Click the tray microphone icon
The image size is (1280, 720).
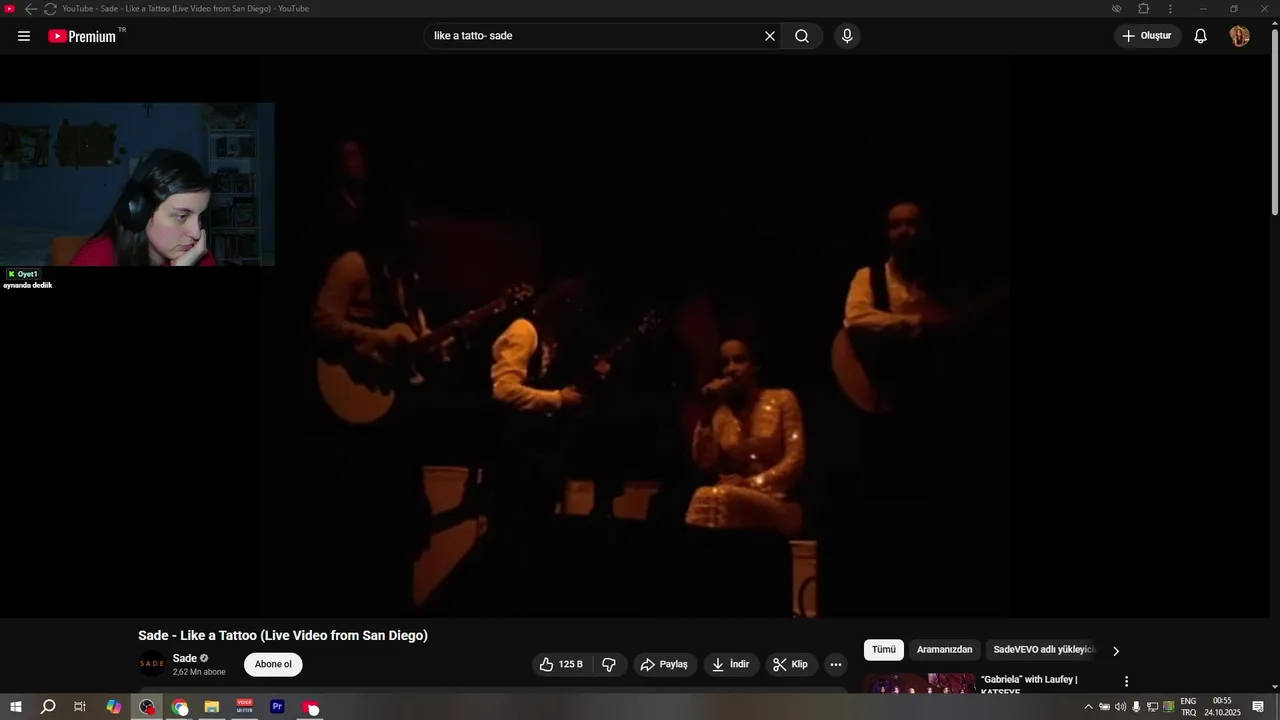[1136, 707]
